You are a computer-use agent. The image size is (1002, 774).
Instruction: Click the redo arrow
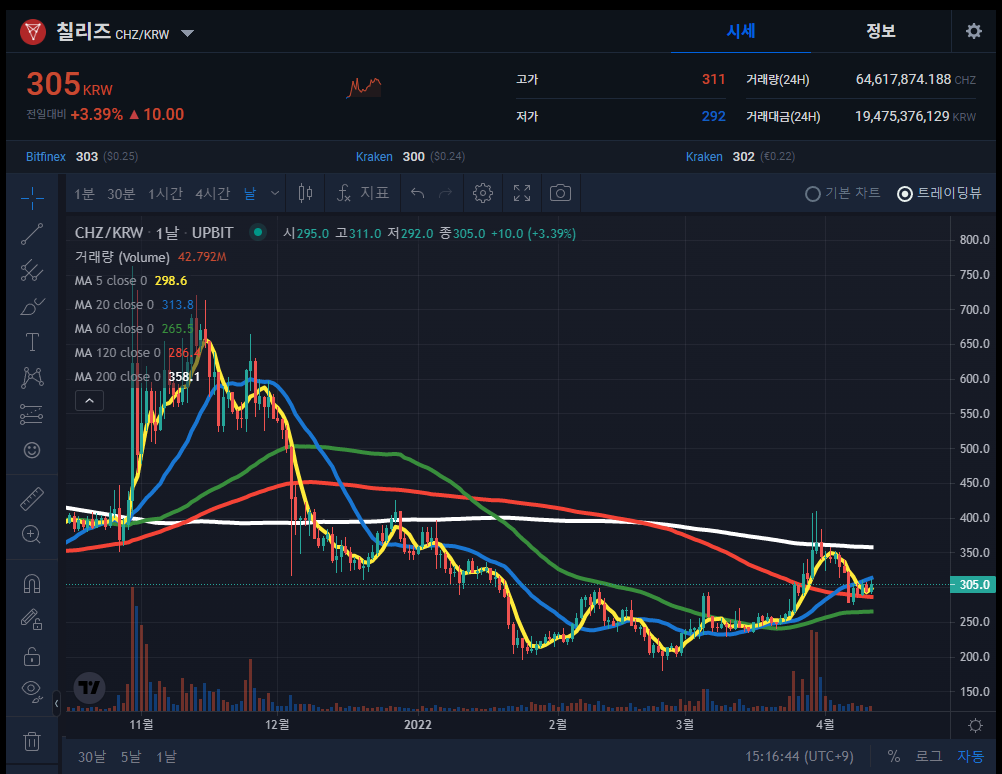point(445,193)
